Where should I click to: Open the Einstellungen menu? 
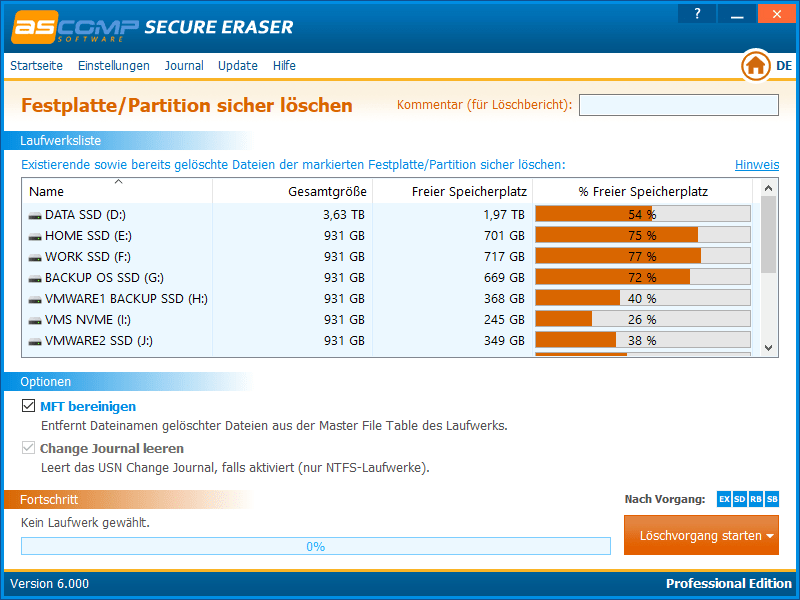click(113, 66)
